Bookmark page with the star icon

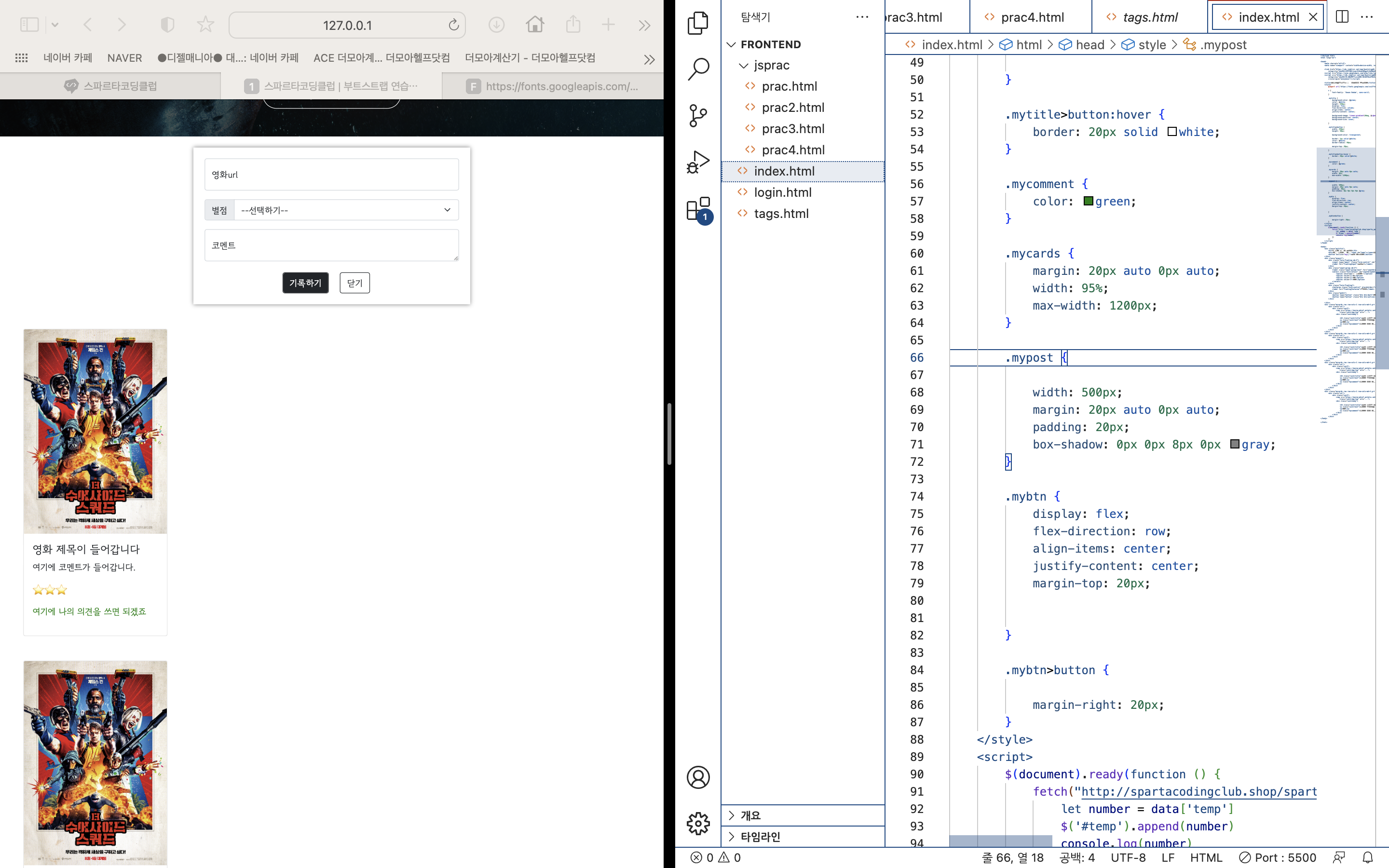[x=205, y=25]
